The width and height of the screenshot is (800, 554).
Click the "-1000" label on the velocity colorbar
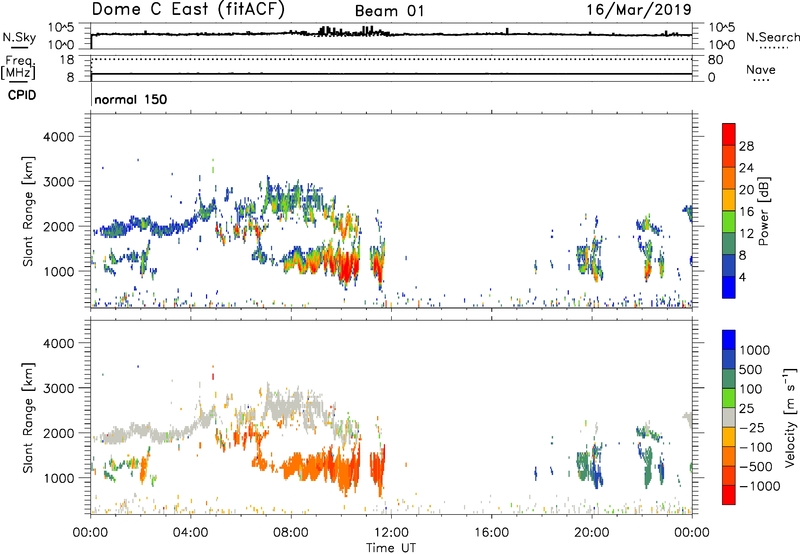[x=760, y=486]
